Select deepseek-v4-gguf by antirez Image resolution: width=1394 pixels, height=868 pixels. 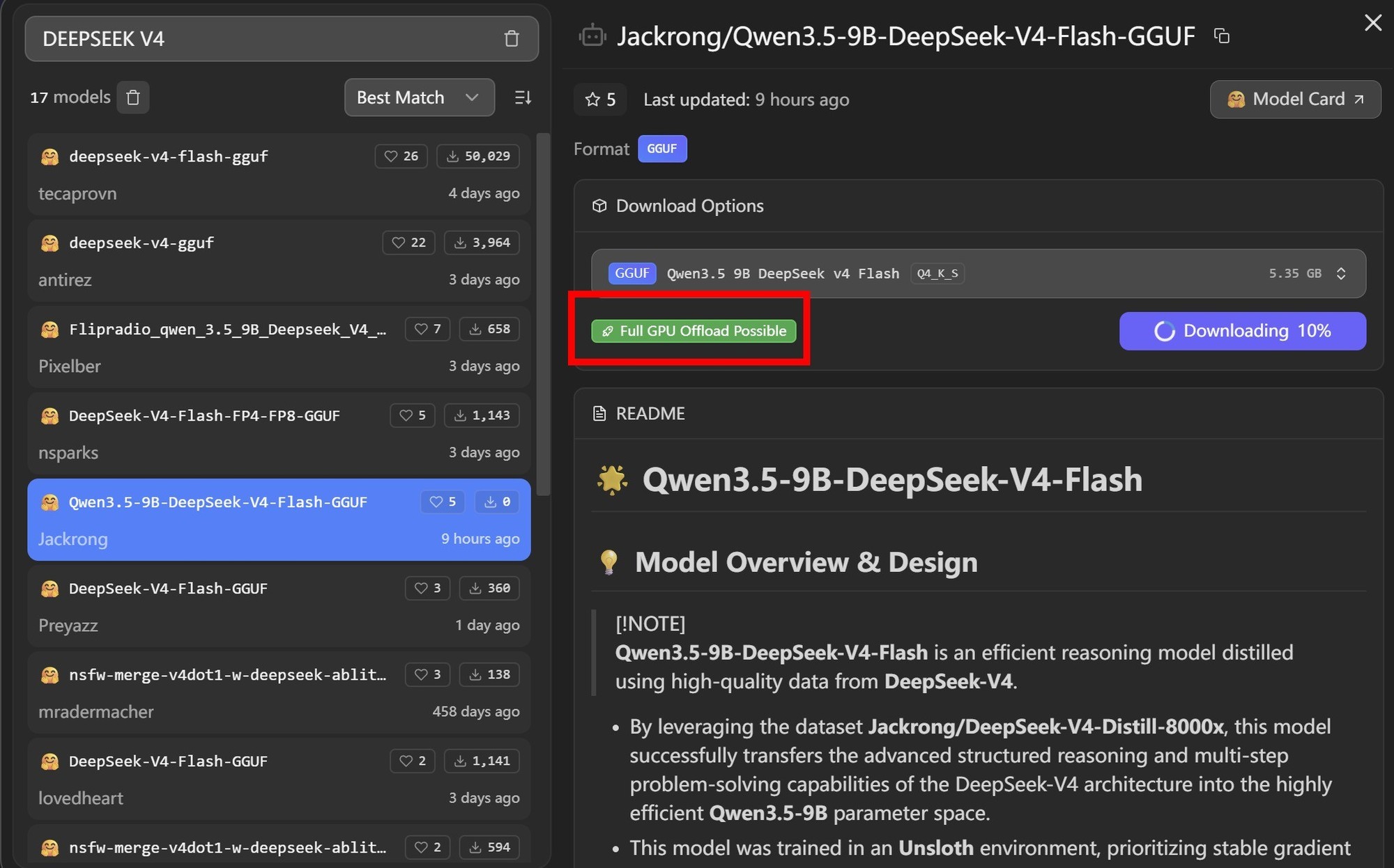(x=279, y=261)
